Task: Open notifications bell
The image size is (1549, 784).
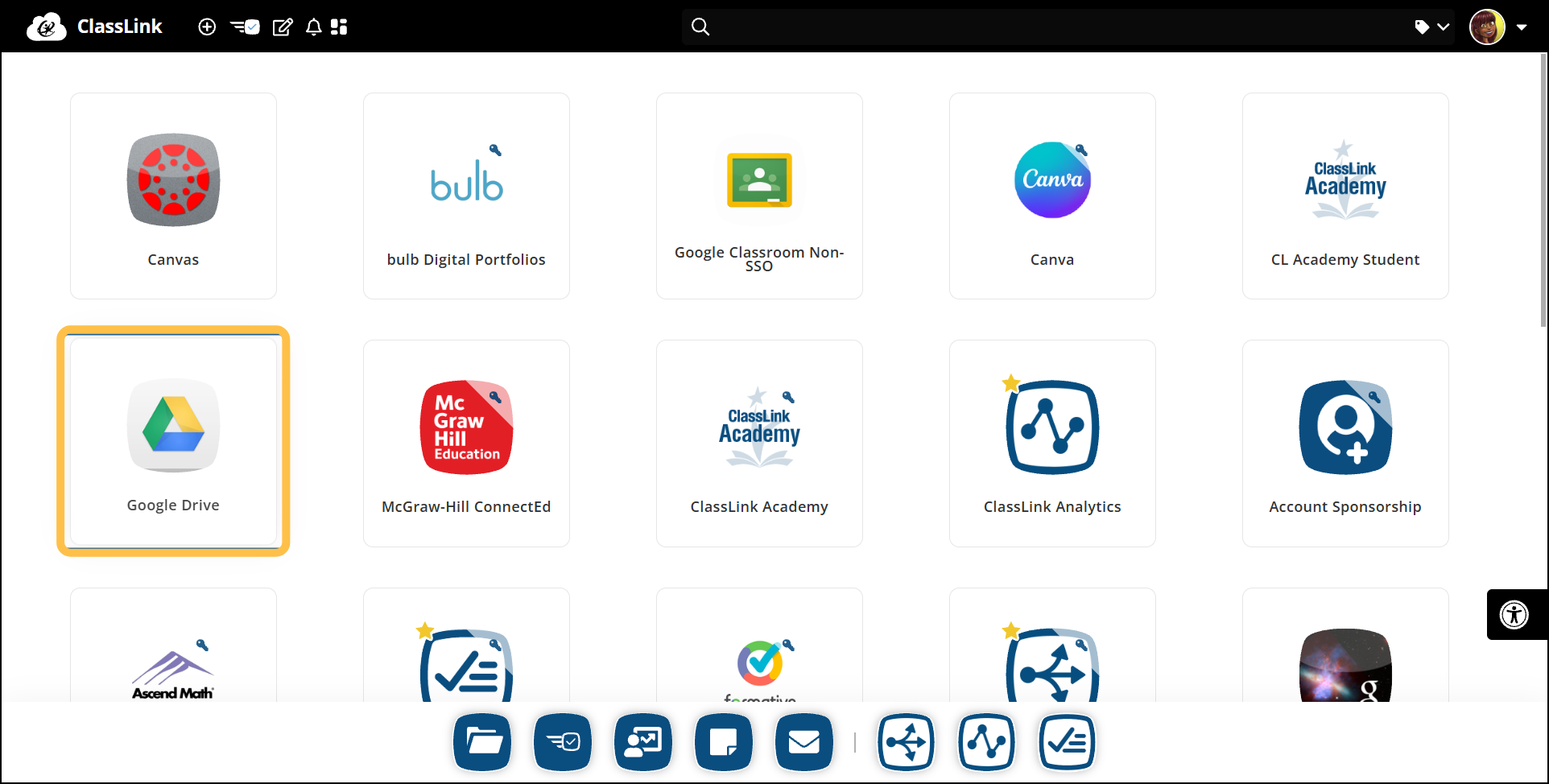Action: (x=314, y=27)
